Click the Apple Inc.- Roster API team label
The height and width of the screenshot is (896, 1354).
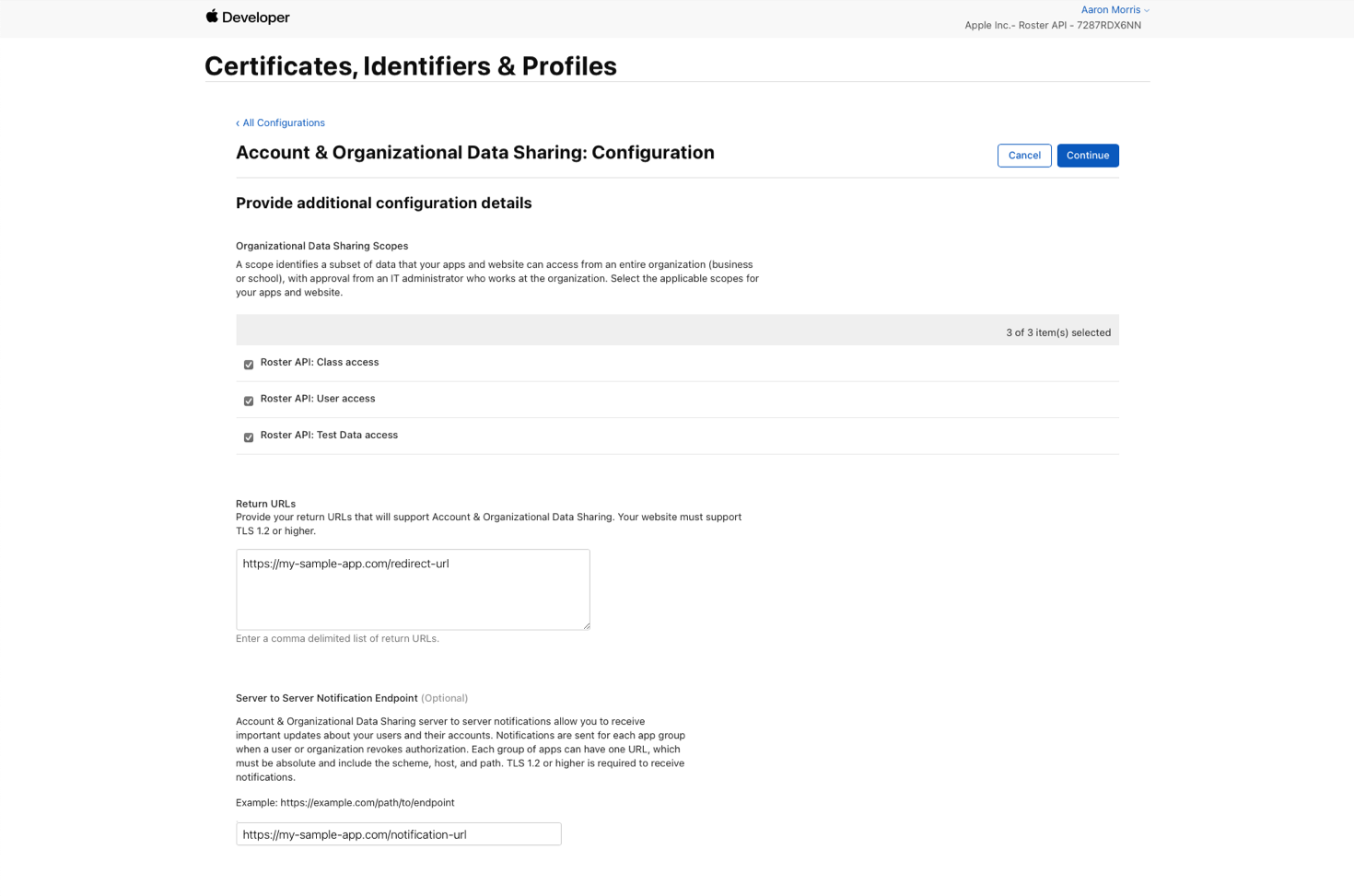point(1052,25)
